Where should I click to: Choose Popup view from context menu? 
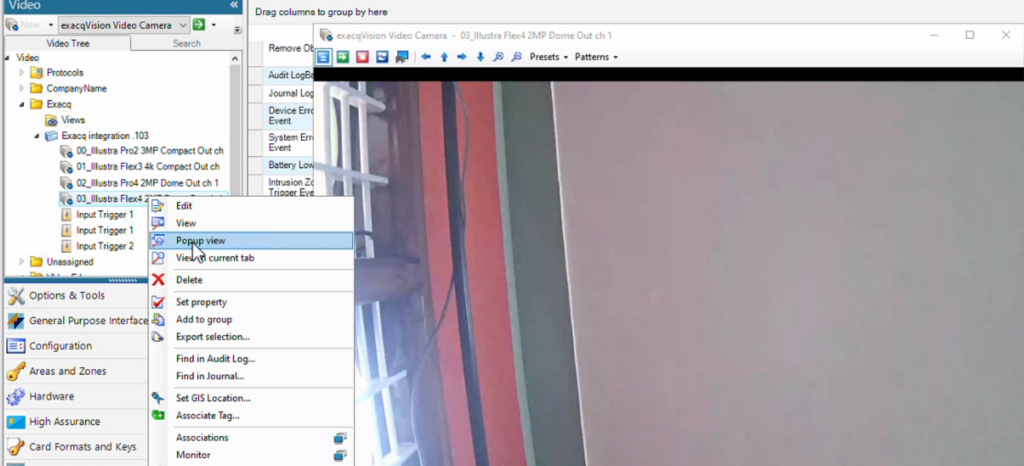[200, 241]
